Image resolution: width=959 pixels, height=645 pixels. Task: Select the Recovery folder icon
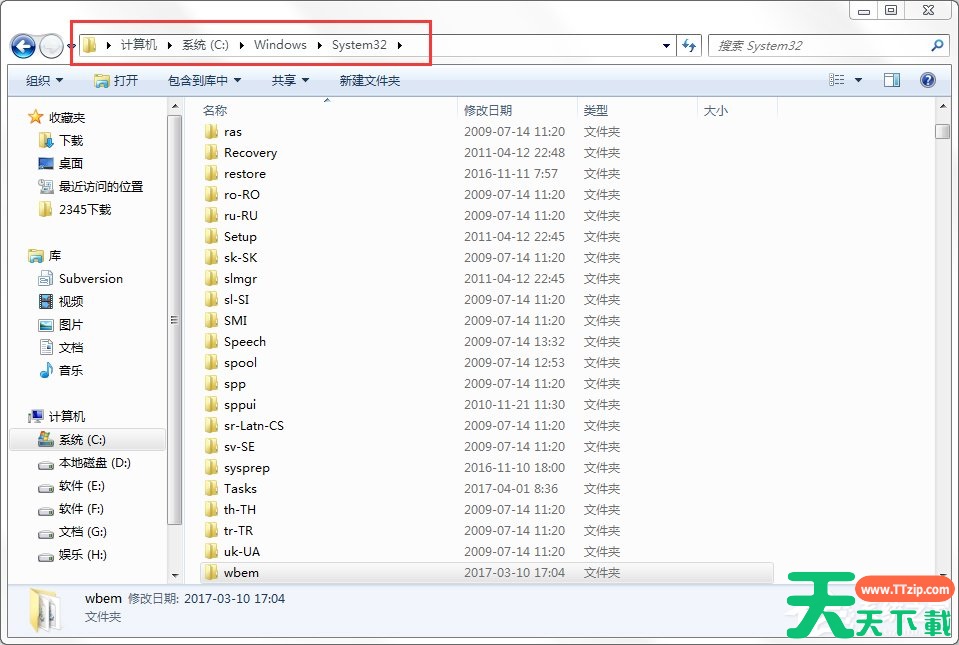click(211, 152)
